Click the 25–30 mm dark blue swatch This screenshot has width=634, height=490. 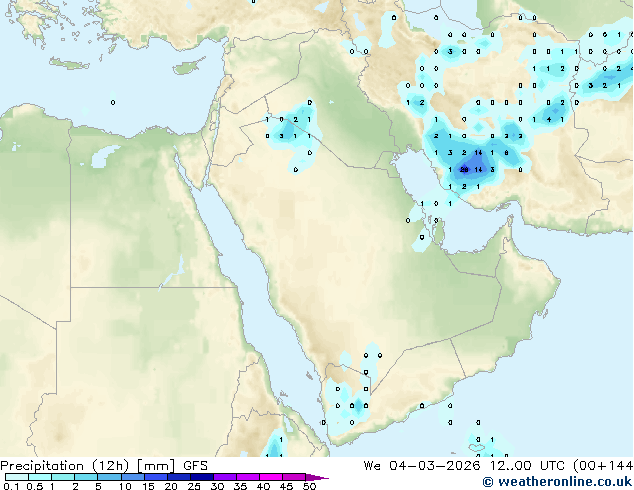click(201, 477)
